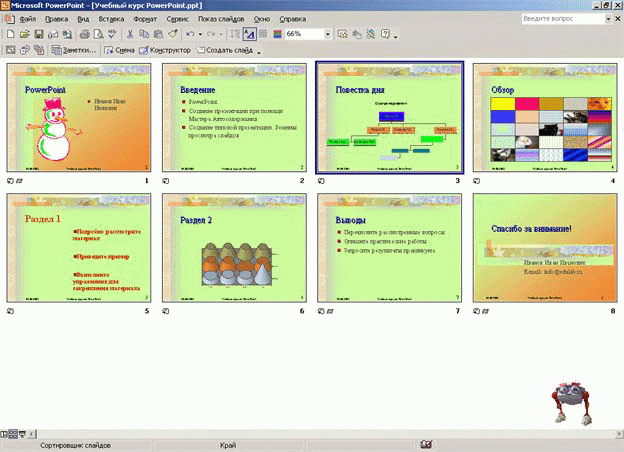Expand Standard toolbar options arrow

[396, 36]
